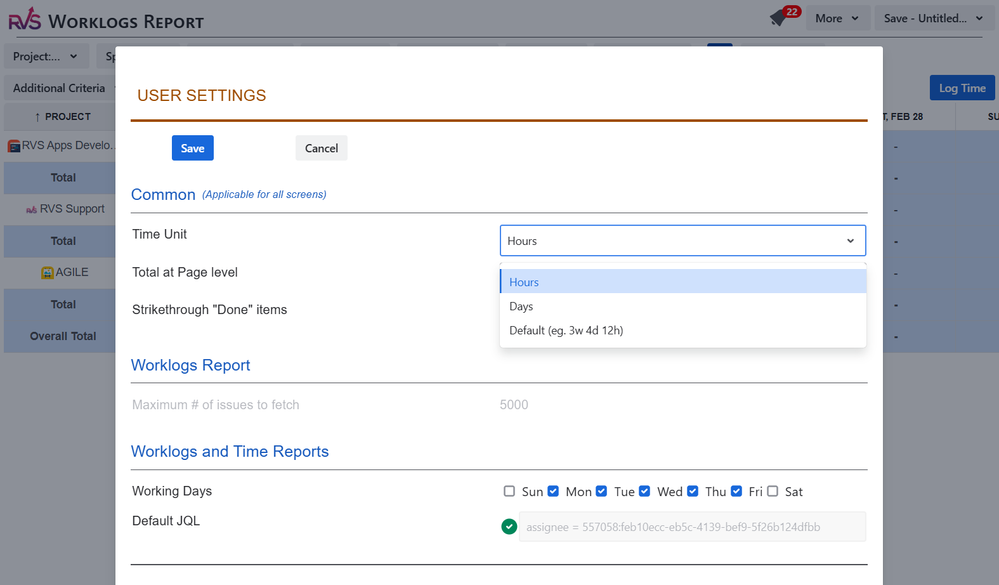
Task: Click the RVS Apps Development project icon
Action: [13, 146]
